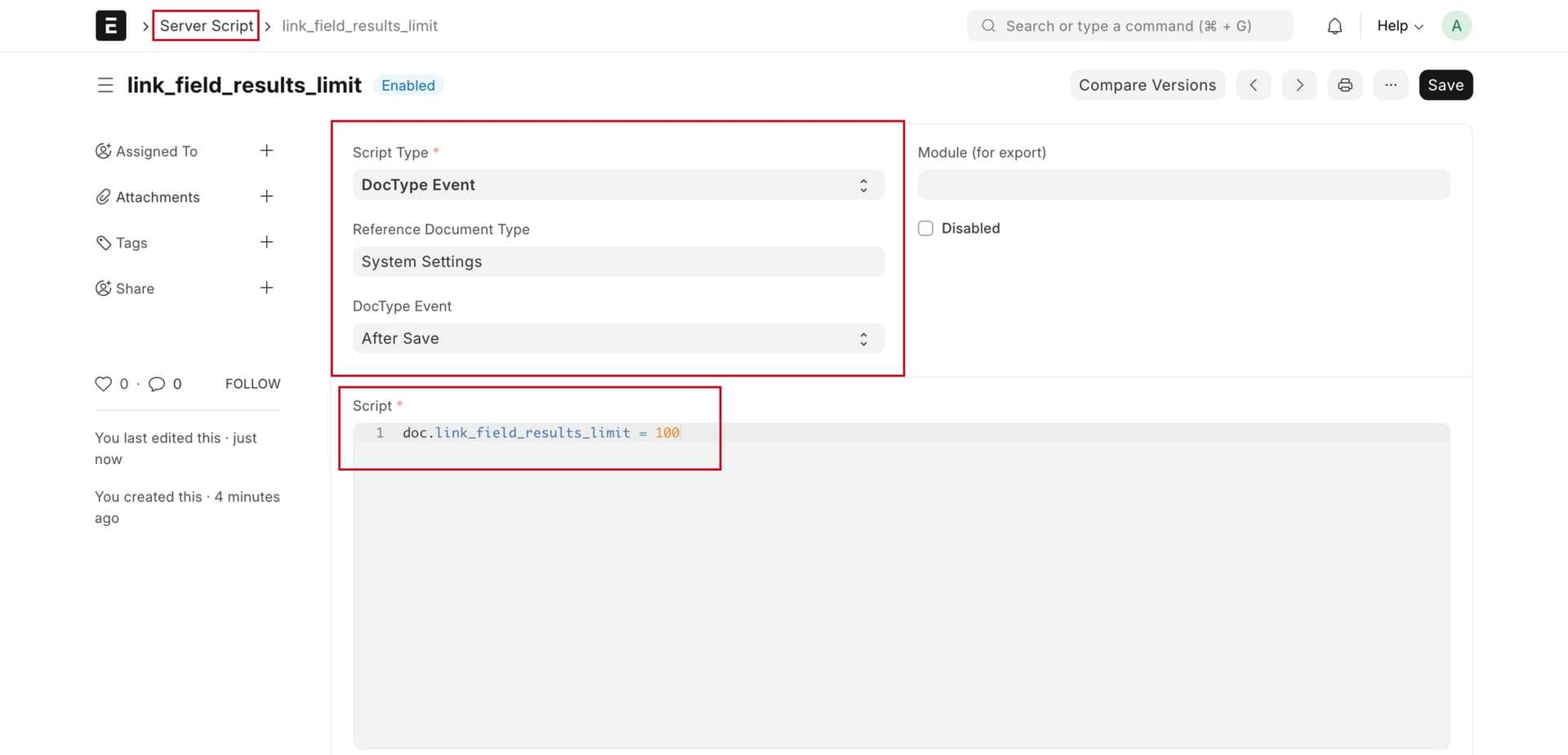Viewport: 1568px width, 755px height.
Task: Click the Module for export field
Action: pos(1184,185)
